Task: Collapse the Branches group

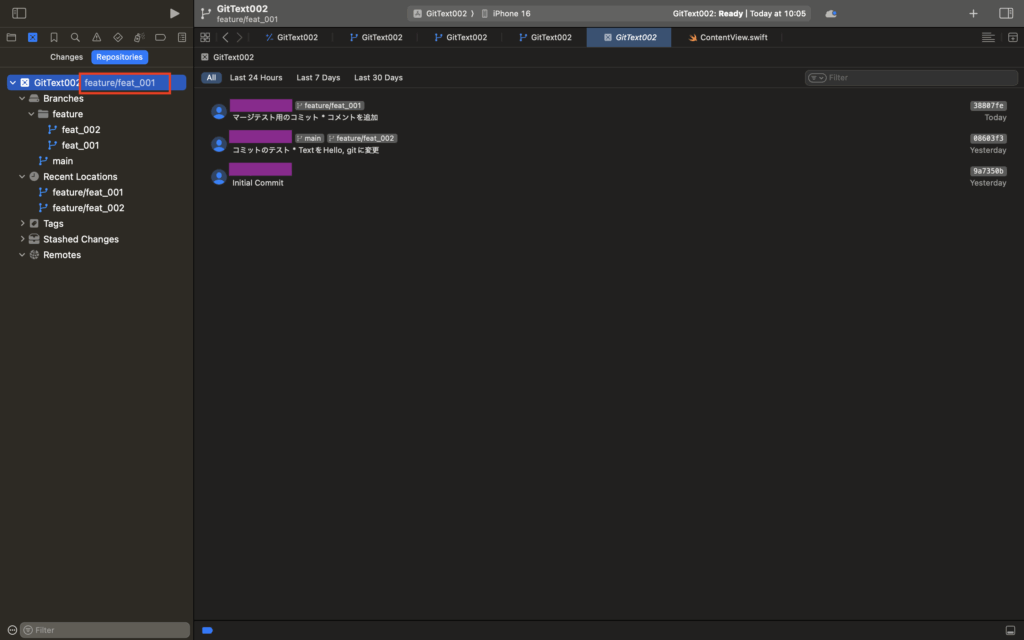Action: [22, 98]
